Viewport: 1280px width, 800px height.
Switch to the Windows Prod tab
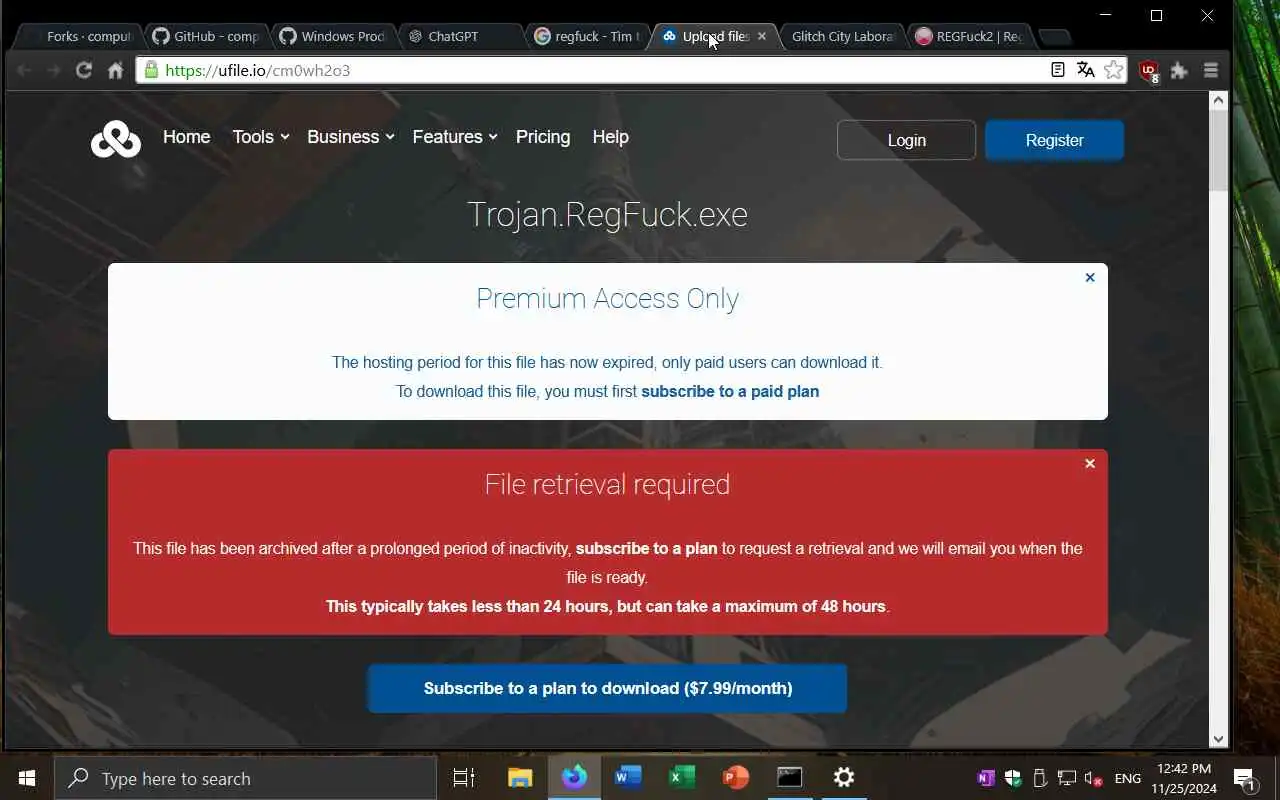pyautogui.click(x=333, y=36)
